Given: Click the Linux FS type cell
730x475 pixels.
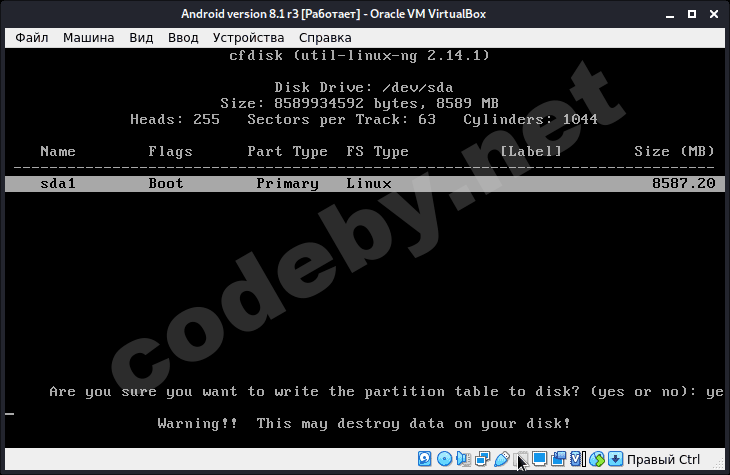Looking at the screenshot, I should pyautogui.click(x=369, y=183).
